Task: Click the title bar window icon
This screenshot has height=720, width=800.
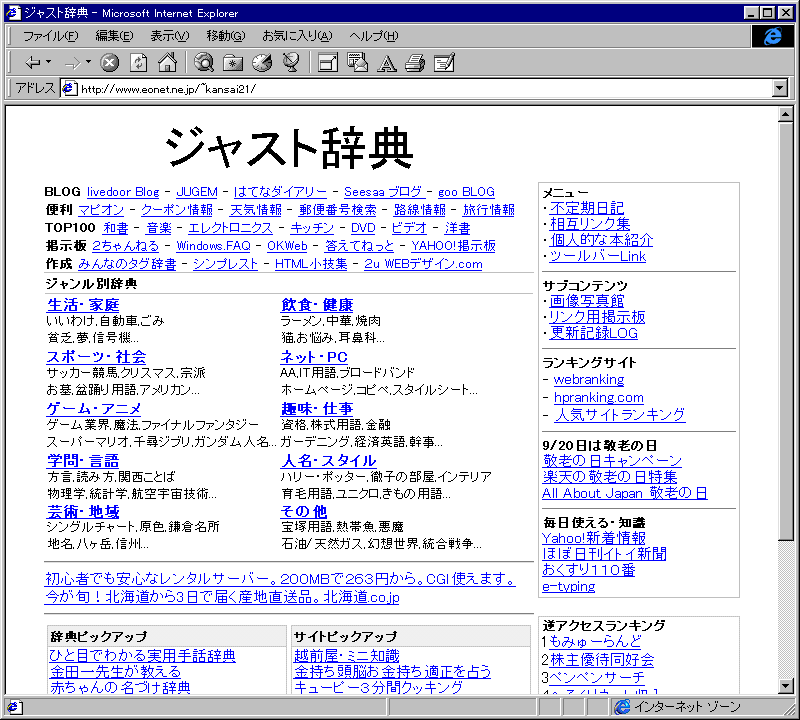Action: (x=13, y=13)
